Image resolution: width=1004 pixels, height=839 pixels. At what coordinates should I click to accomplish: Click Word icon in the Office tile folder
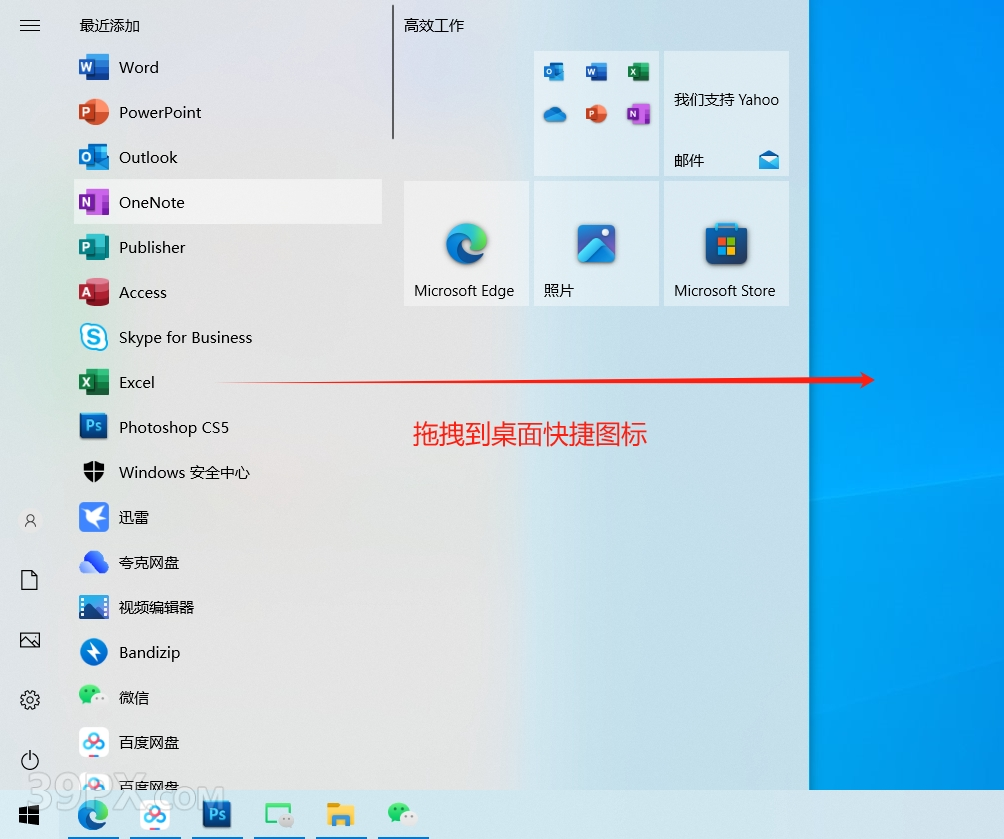[596, 72]
